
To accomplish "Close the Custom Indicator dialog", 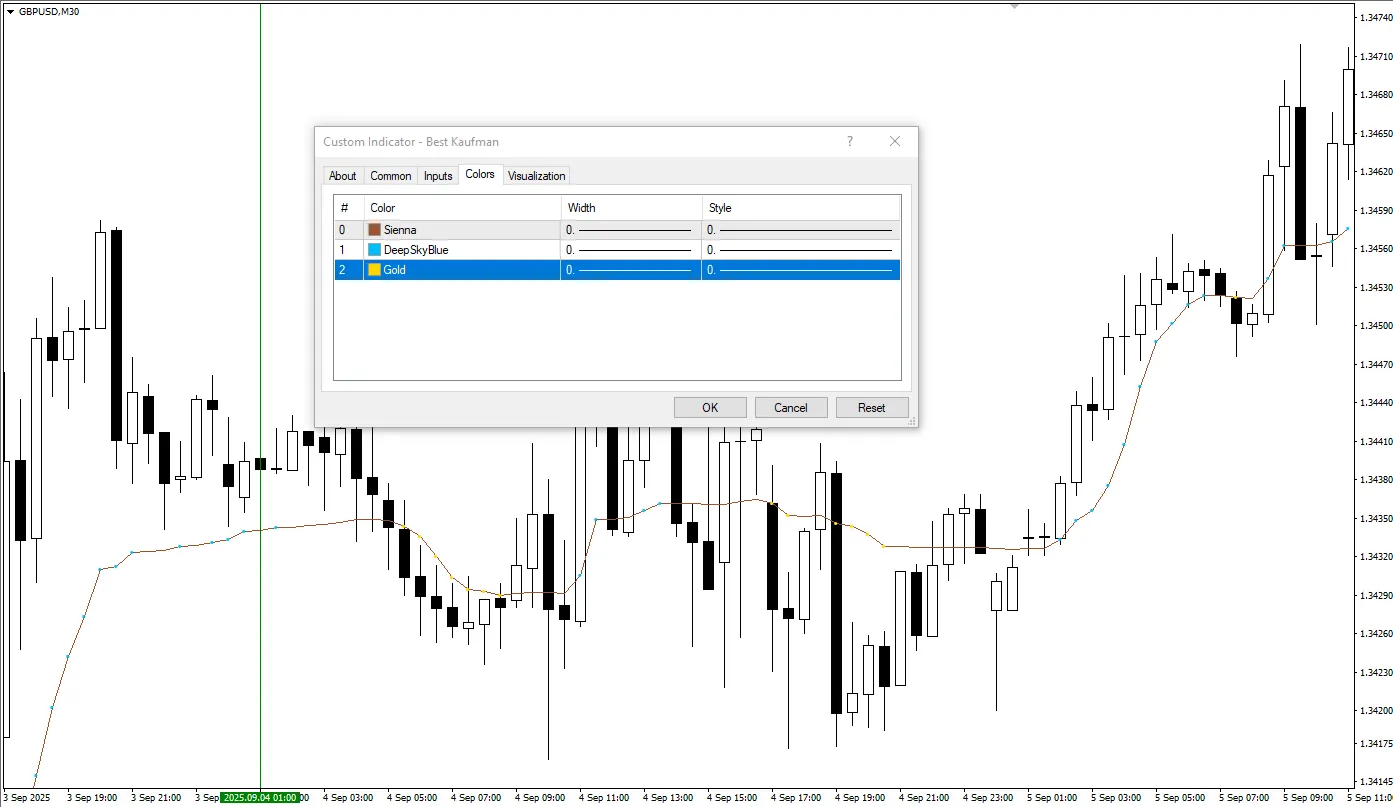I will (895, 142).
